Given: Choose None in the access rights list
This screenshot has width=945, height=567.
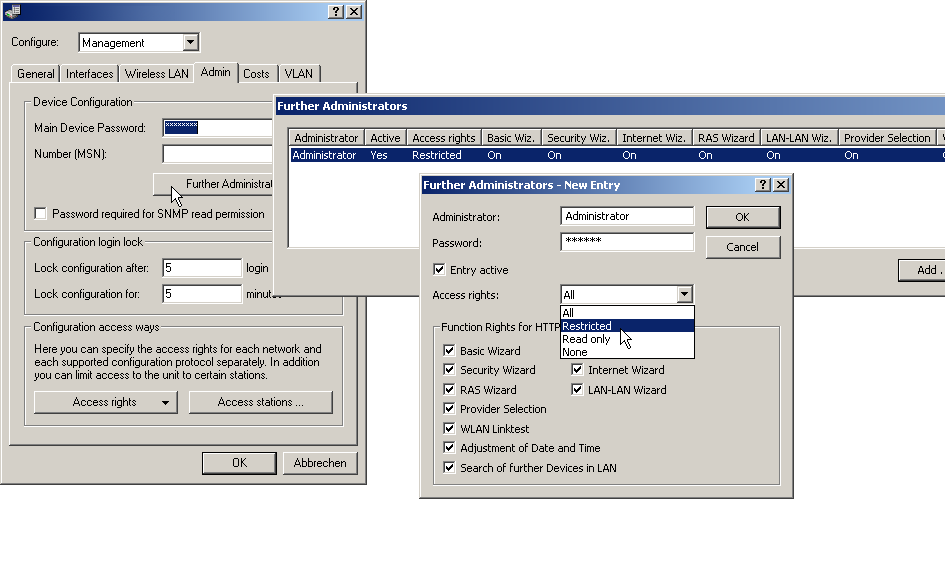Looking at the screenshot, I should pos(574,352).
